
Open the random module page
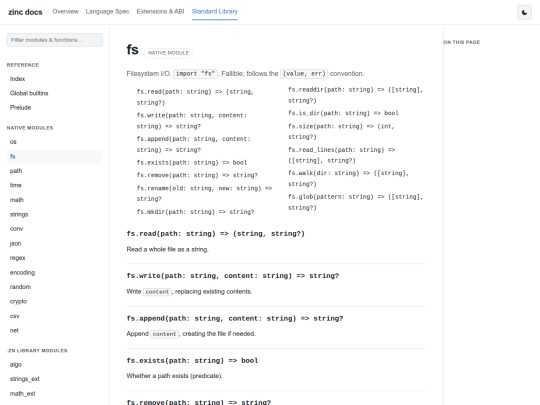click(54, 287)
